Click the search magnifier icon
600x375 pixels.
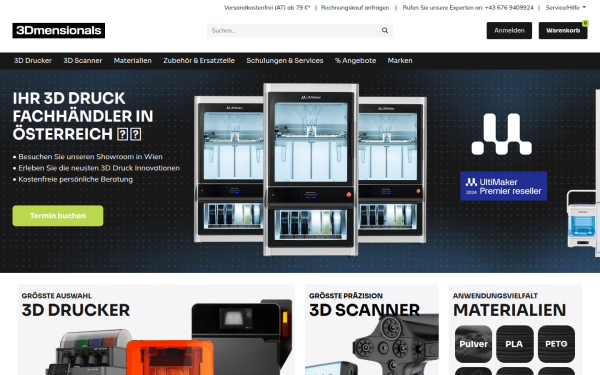pyautogui.click(x=385, y=31)
